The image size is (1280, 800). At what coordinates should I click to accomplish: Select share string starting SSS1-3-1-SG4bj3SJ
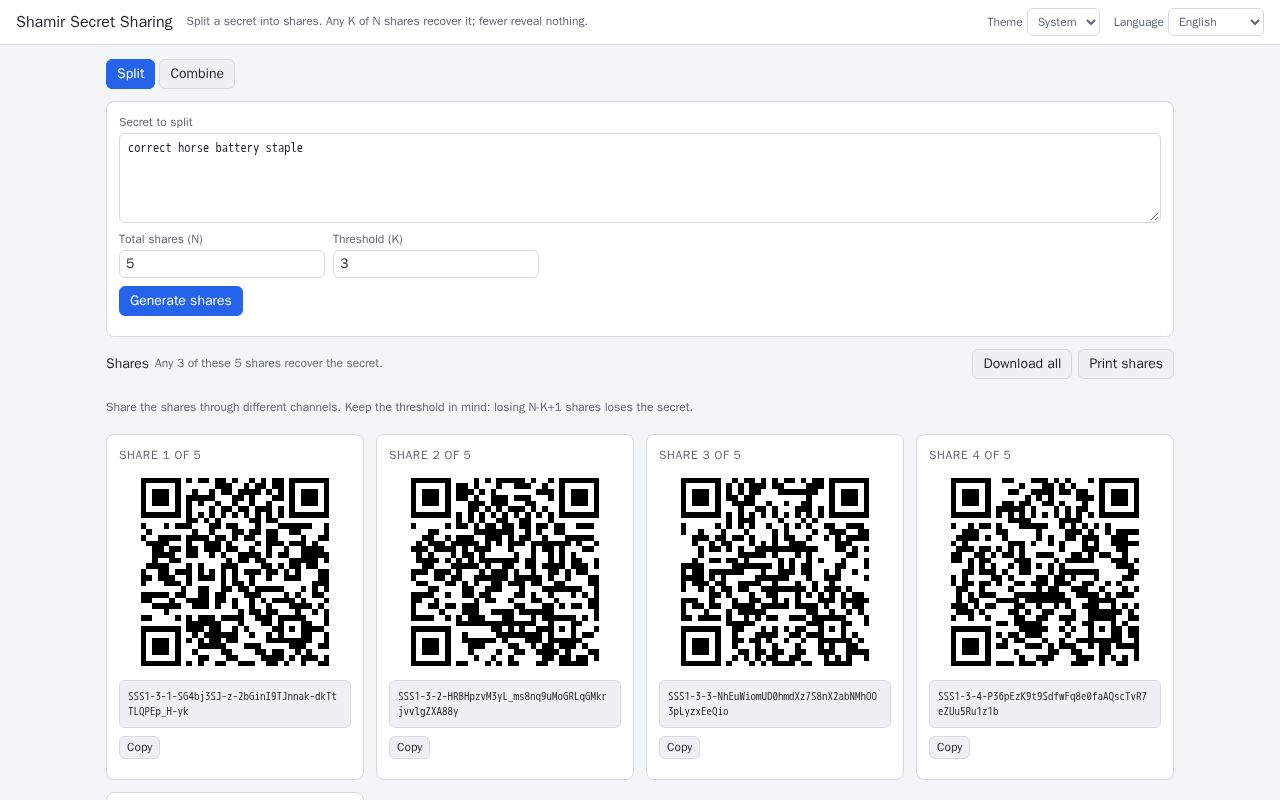pos(235,704)
